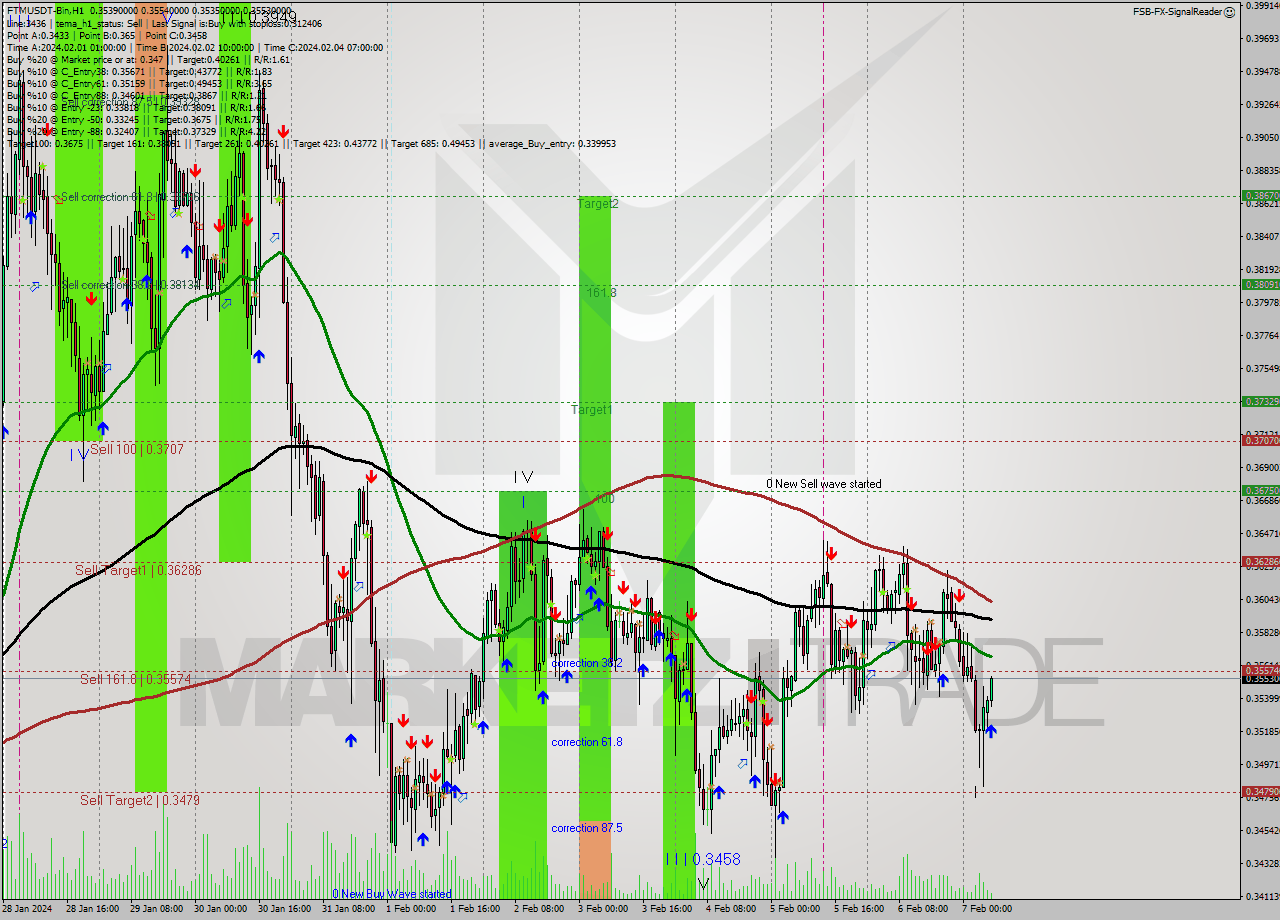1280x920 pixels.
Task: Click the FSB-FX-SignalReader expert name
Action: 1177,12
